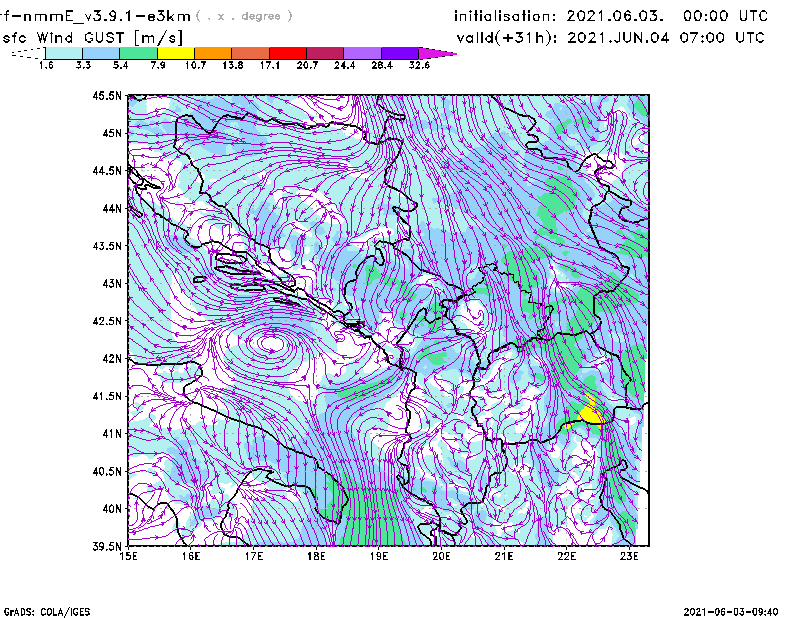This screenshot has height=618, width=800.
Task: Click the 'GrADS: COLA/IGES' credit text
Action: (x=46, y=612)
